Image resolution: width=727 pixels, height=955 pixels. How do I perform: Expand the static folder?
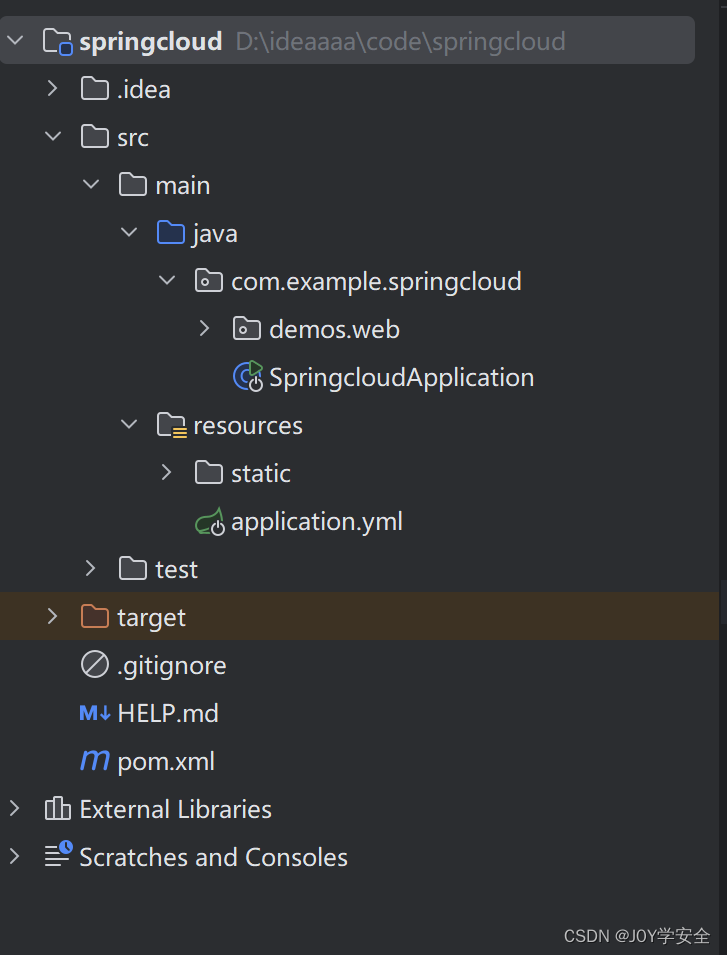pyautogui.click(x=166, y=472)
